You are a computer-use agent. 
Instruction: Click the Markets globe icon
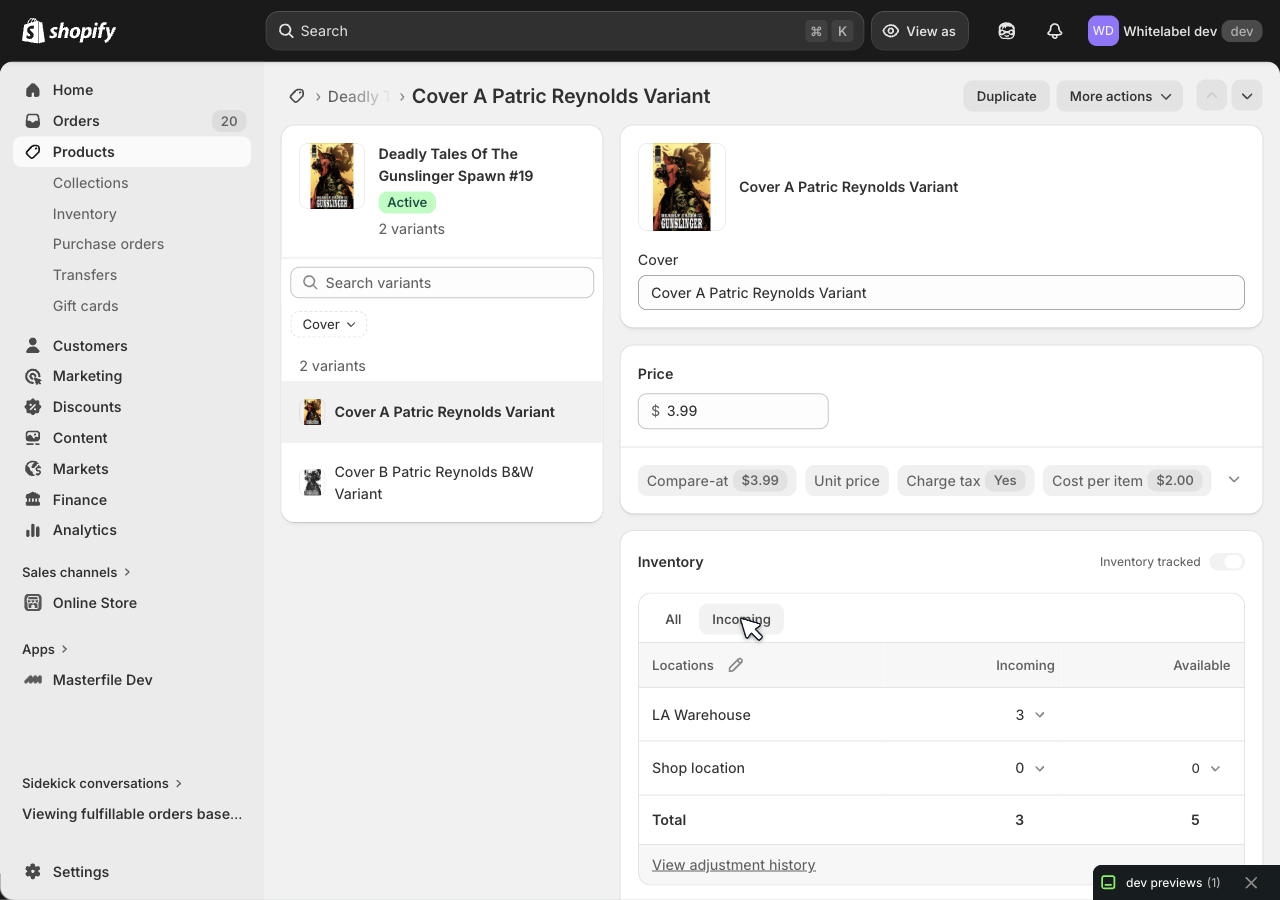(33, 469)
